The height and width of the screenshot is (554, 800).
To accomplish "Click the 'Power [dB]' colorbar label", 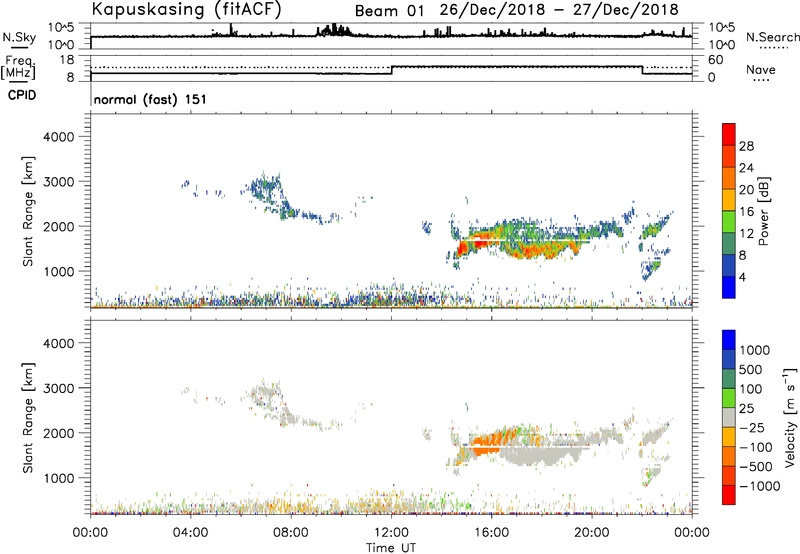I will pyautogui.click(x=763, y=211).
